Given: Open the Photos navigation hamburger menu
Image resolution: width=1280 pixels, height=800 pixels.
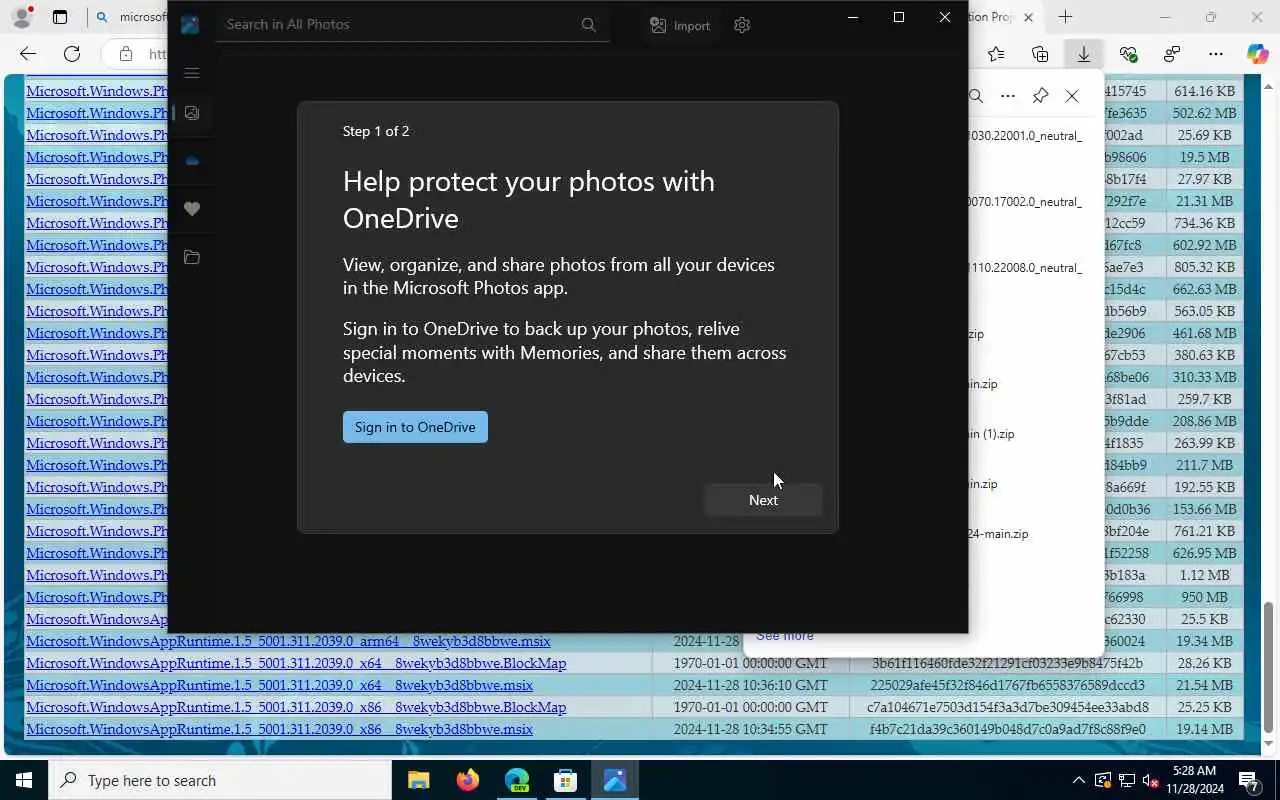Looking at the screenshot, I should [x=192, y=73].
